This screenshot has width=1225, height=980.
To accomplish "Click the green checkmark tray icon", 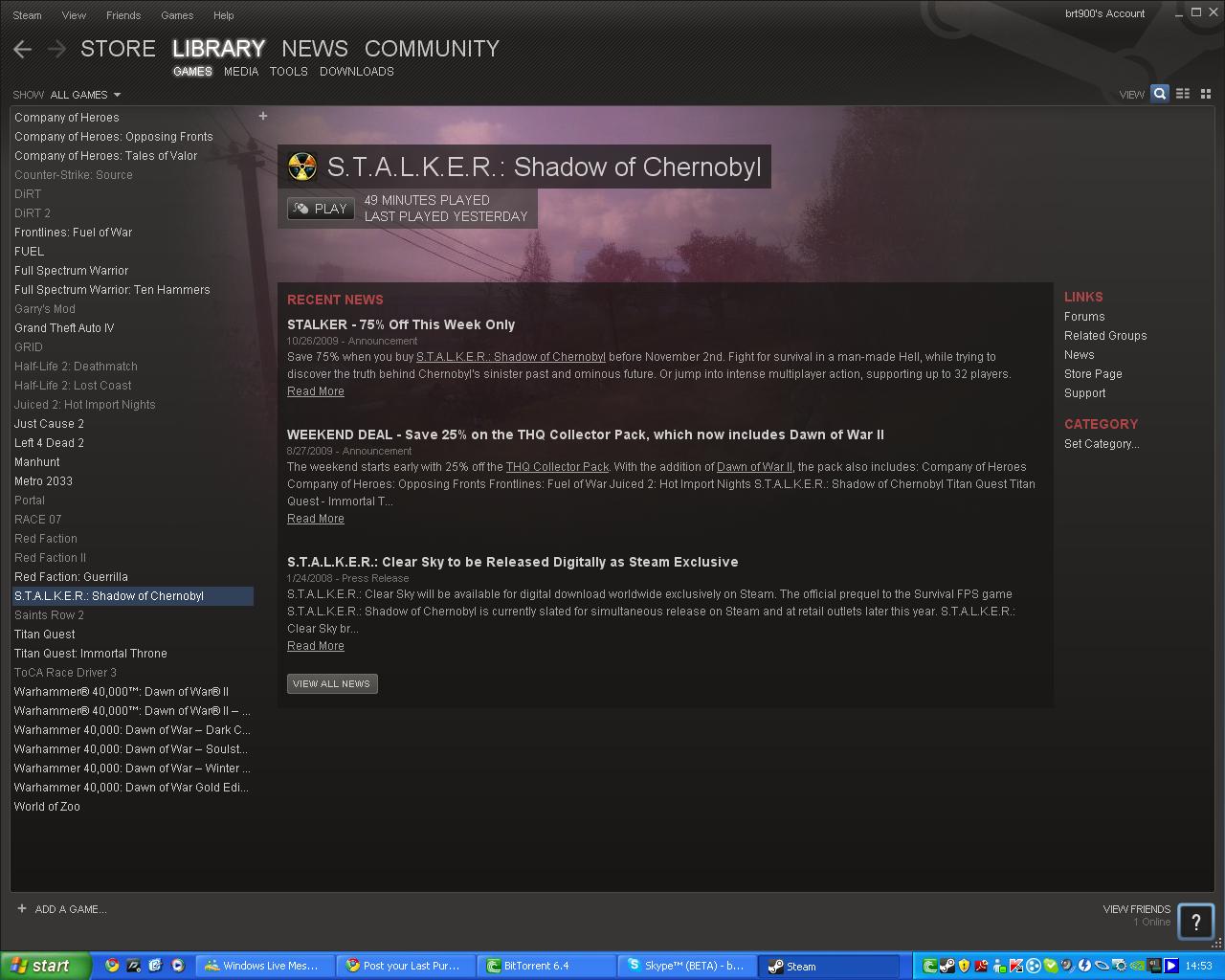I will click(x=1050, y=966).
